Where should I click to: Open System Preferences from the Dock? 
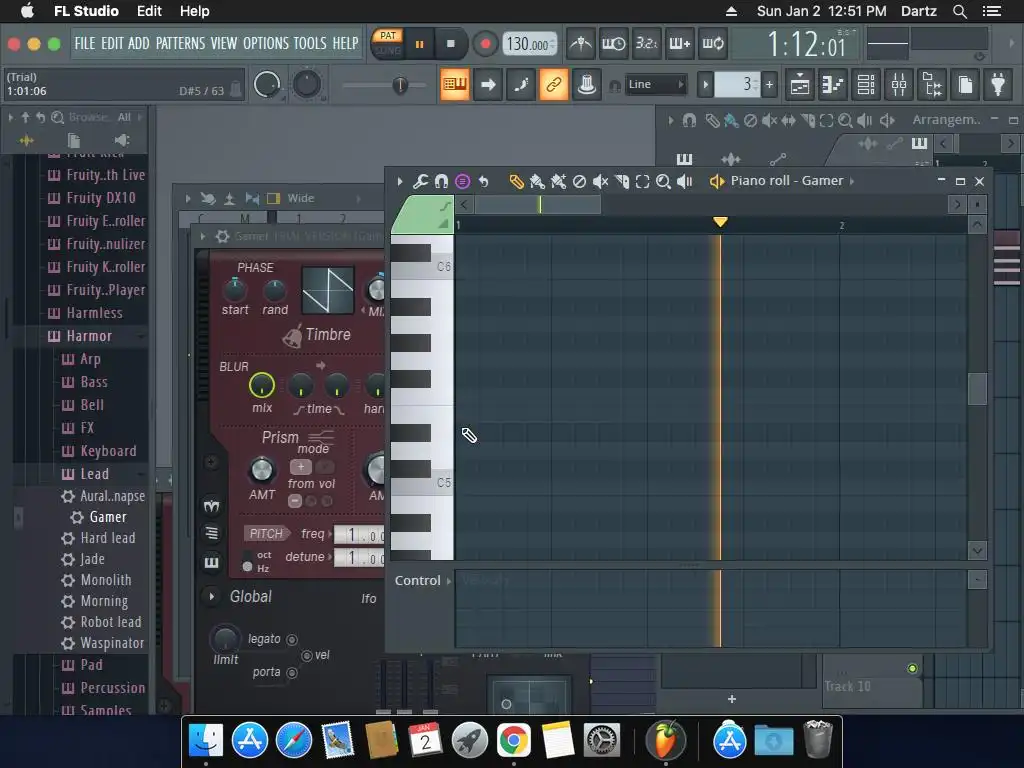601,740
